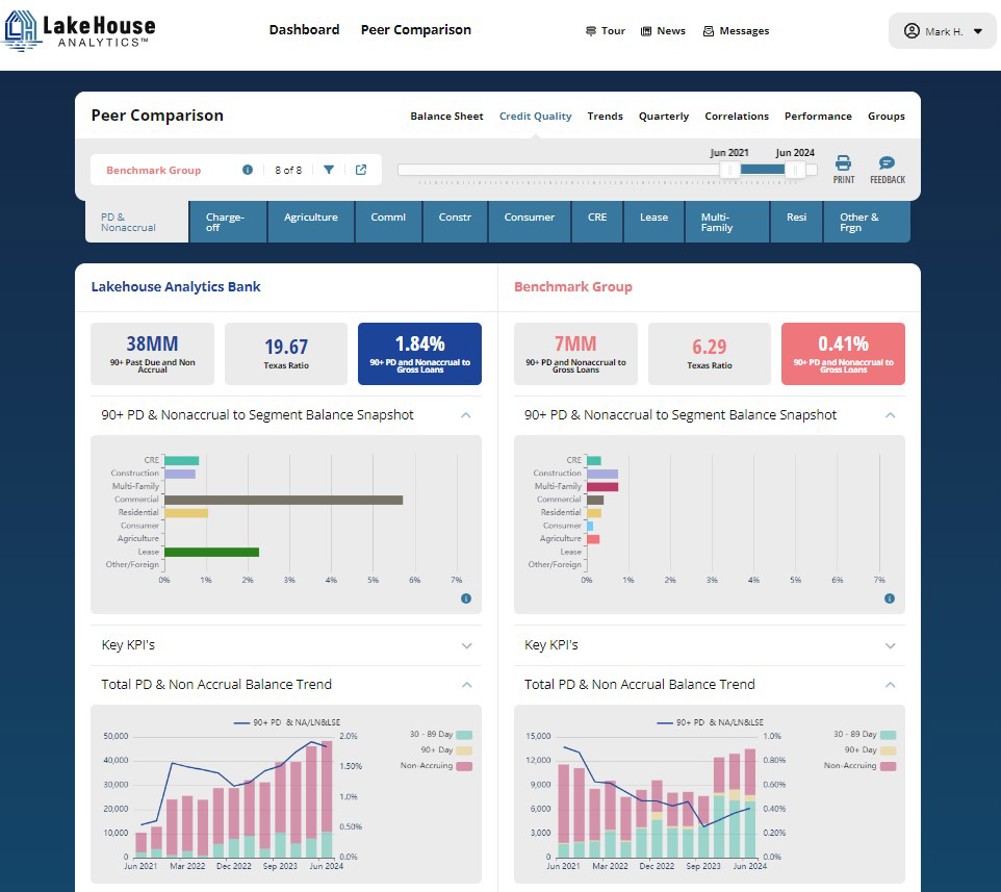Click the Benchmark Group info icon
1001x892 pixels.
[247, 170]
